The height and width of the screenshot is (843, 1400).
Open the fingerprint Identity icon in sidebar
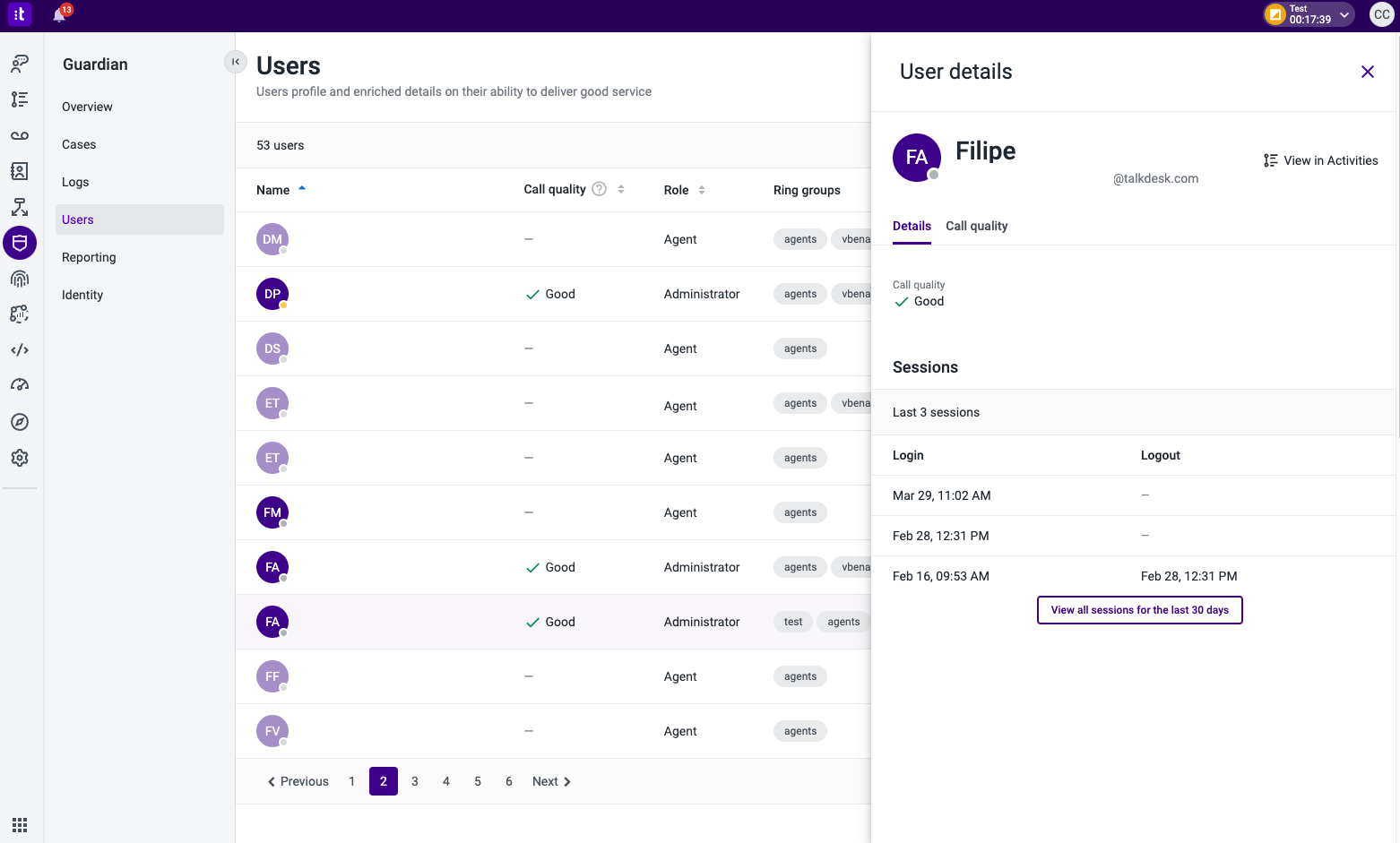[20, 279]
